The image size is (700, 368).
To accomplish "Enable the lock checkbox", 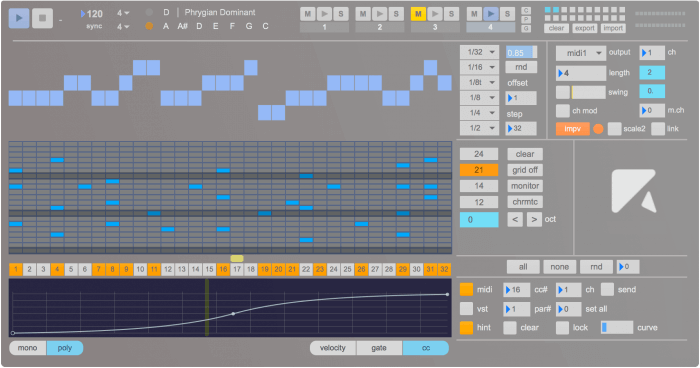I will coord(562,327).
